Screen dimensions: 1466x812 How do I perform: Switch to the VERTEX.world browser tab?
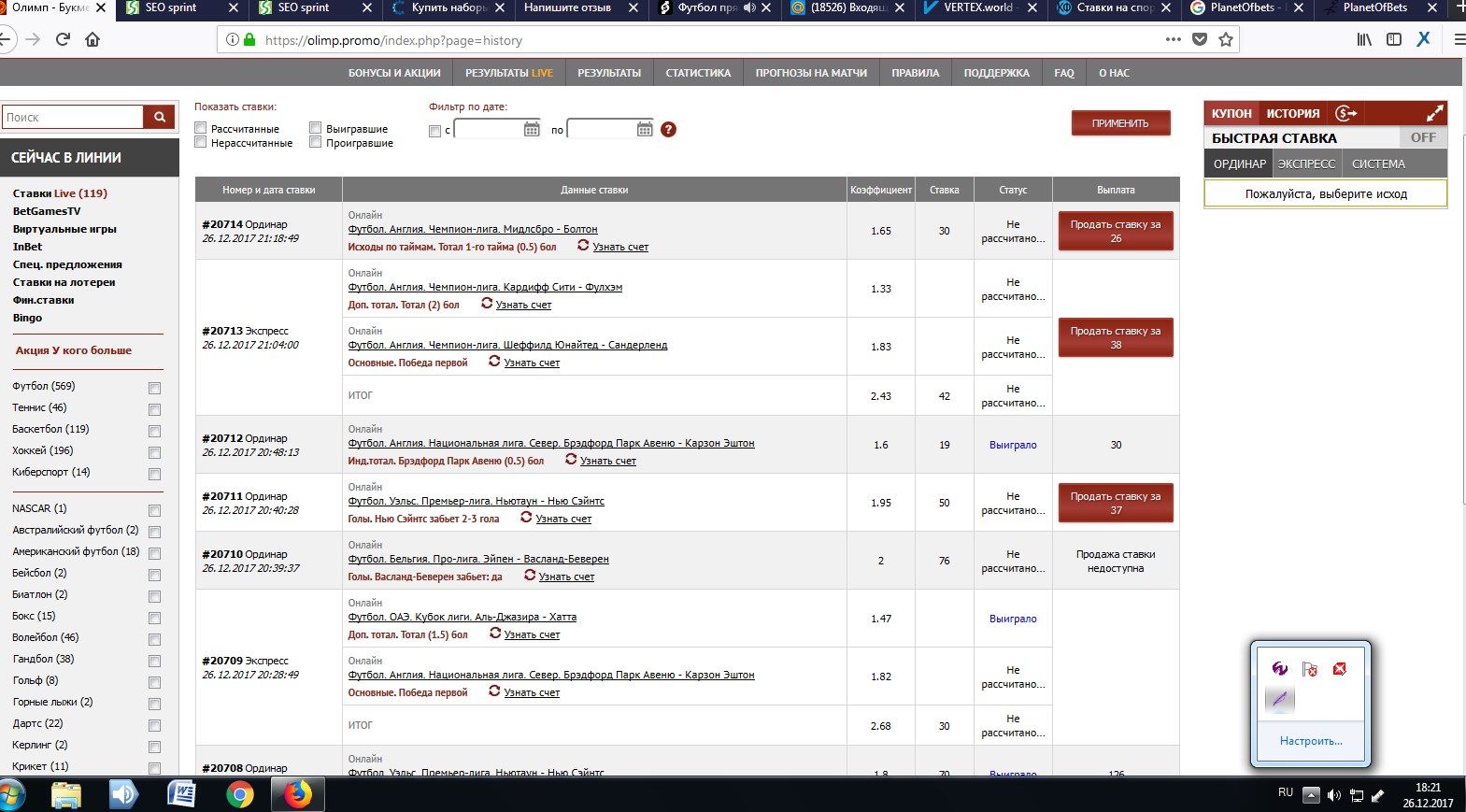click(978, 7)
